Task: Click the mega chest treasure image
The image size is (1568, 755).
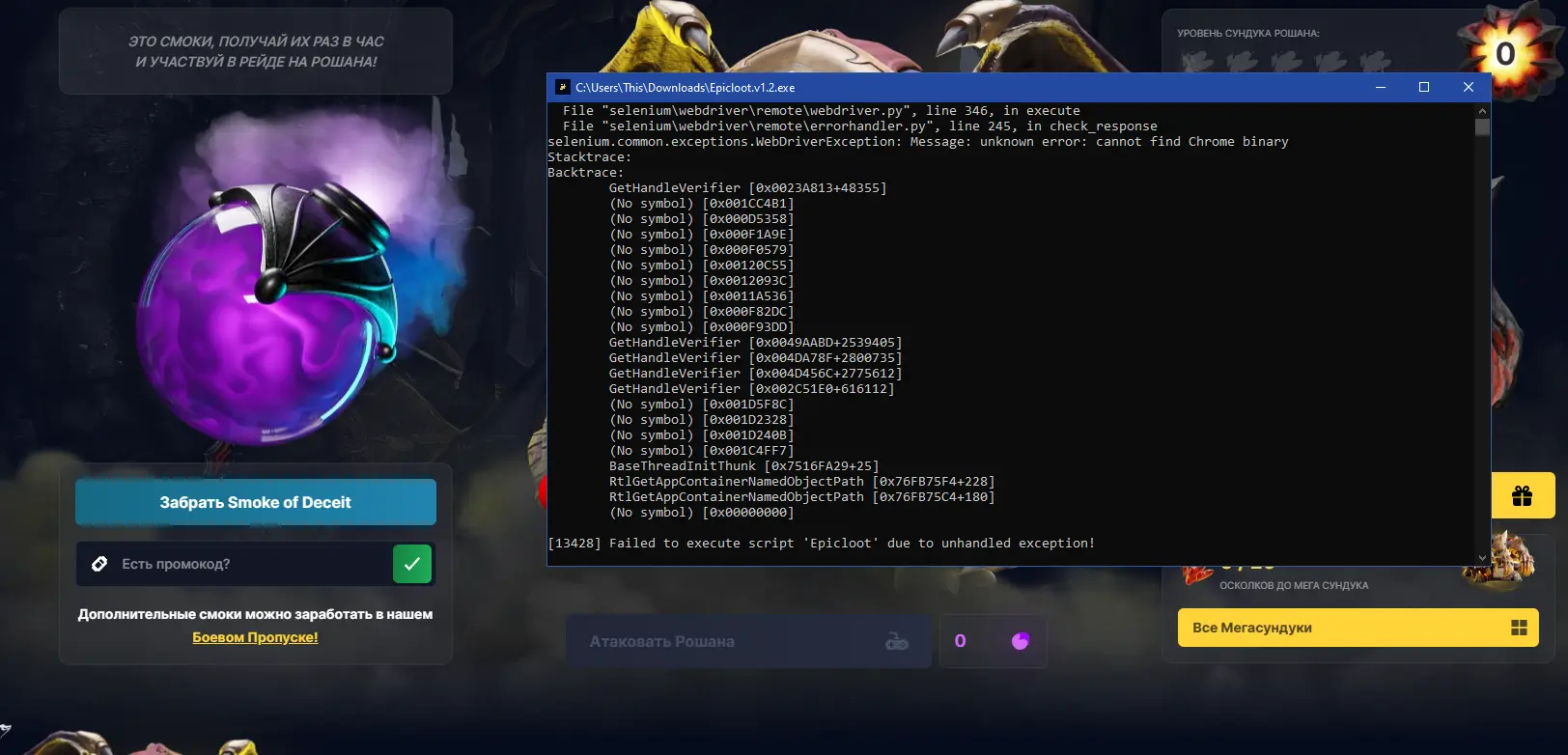Action: (x=1499, y=562)
